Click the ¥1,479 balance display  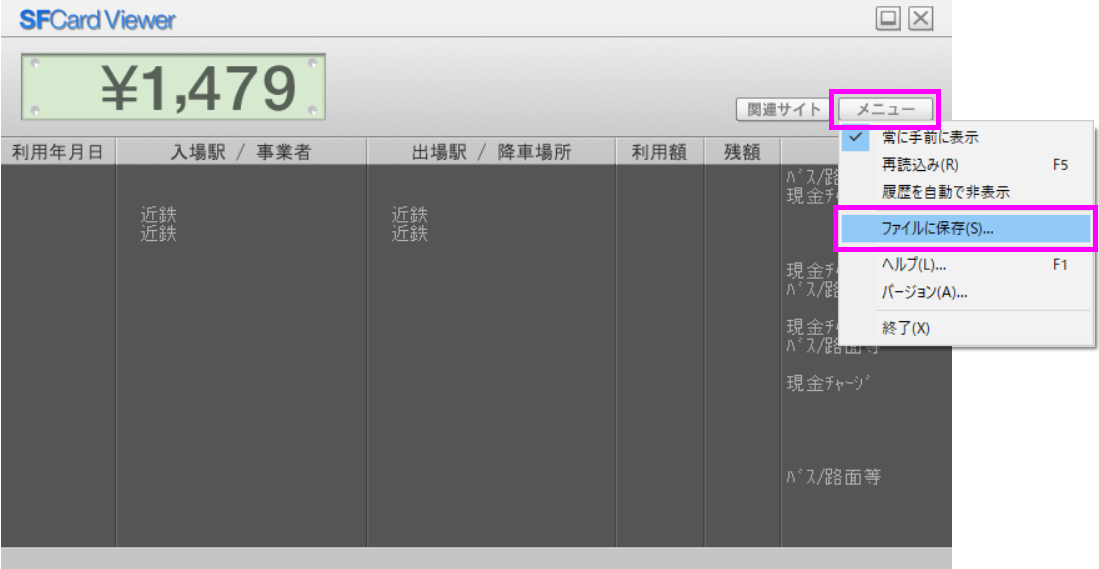point(174,88)
